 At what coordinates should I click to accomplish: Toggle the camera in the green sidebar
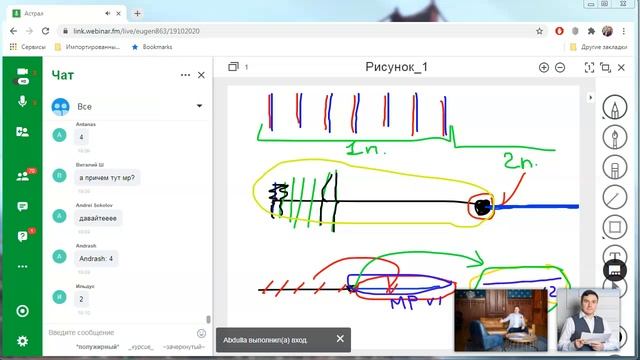pos(22,72)
